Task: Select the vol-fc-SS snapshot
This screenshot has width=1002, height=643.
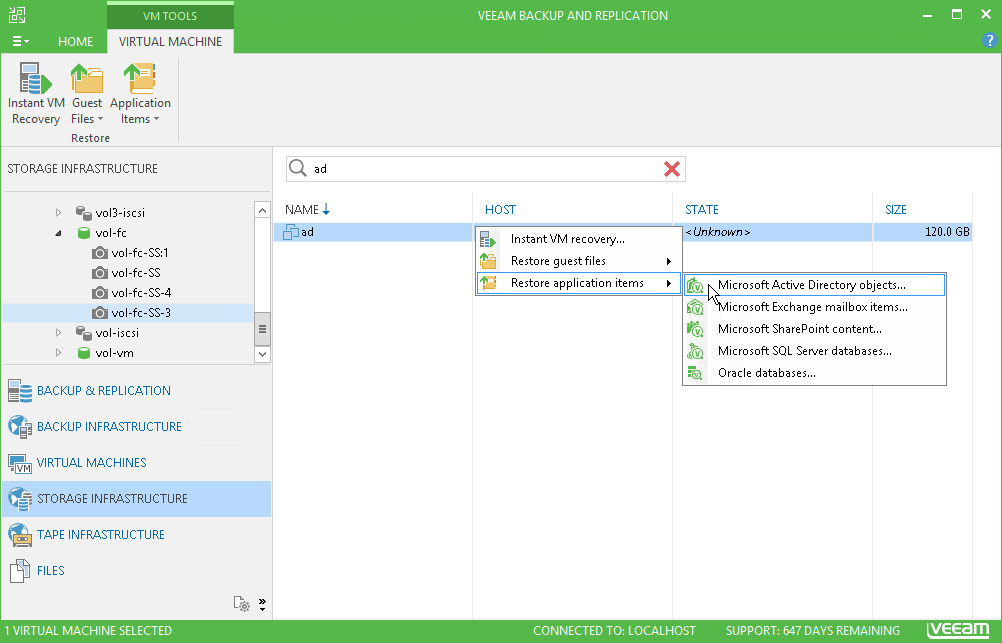Action: pyautogui.click(x=135, y=273)
